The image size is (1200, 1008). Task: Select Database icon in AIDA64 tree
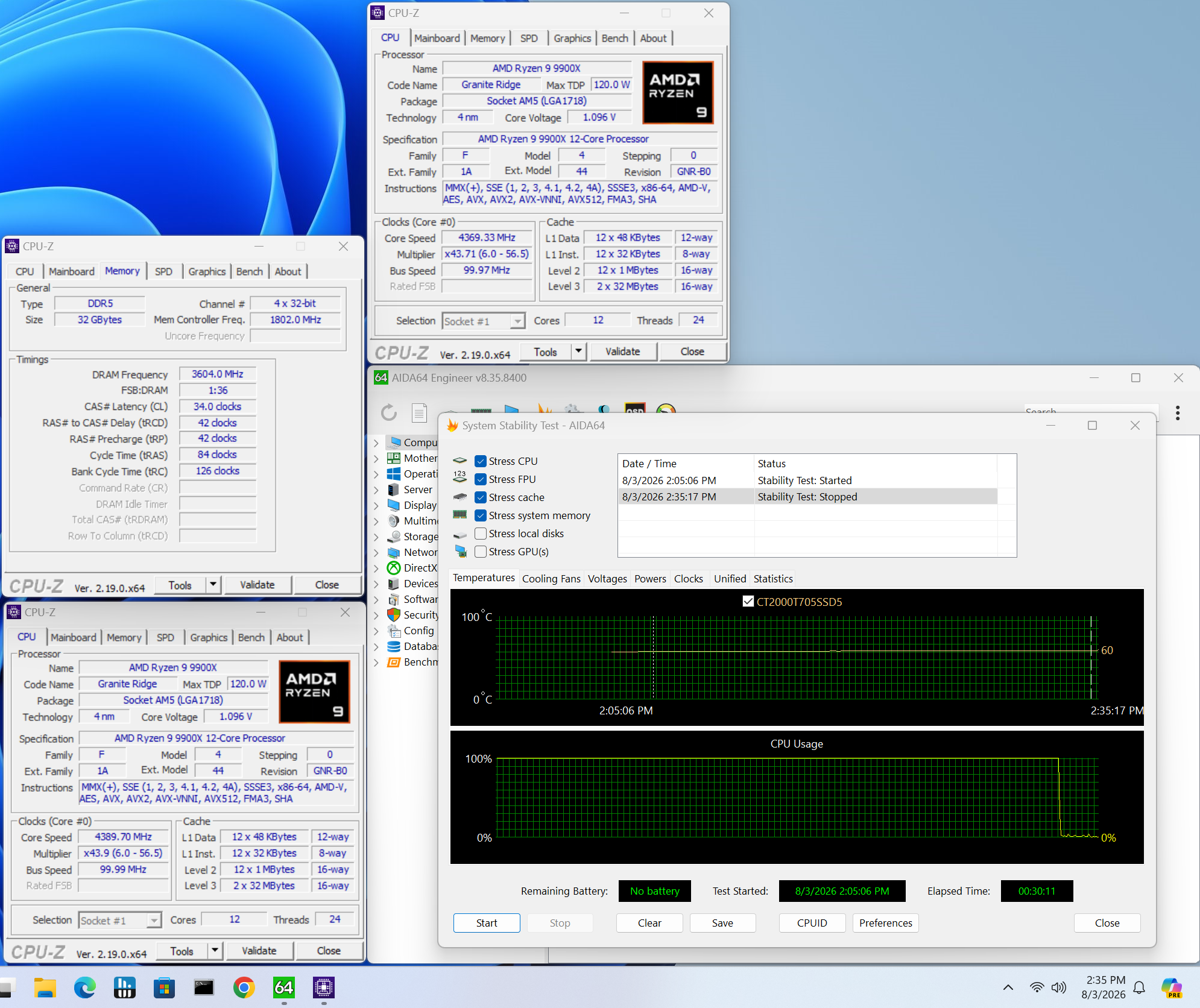[x=394, y=646]
